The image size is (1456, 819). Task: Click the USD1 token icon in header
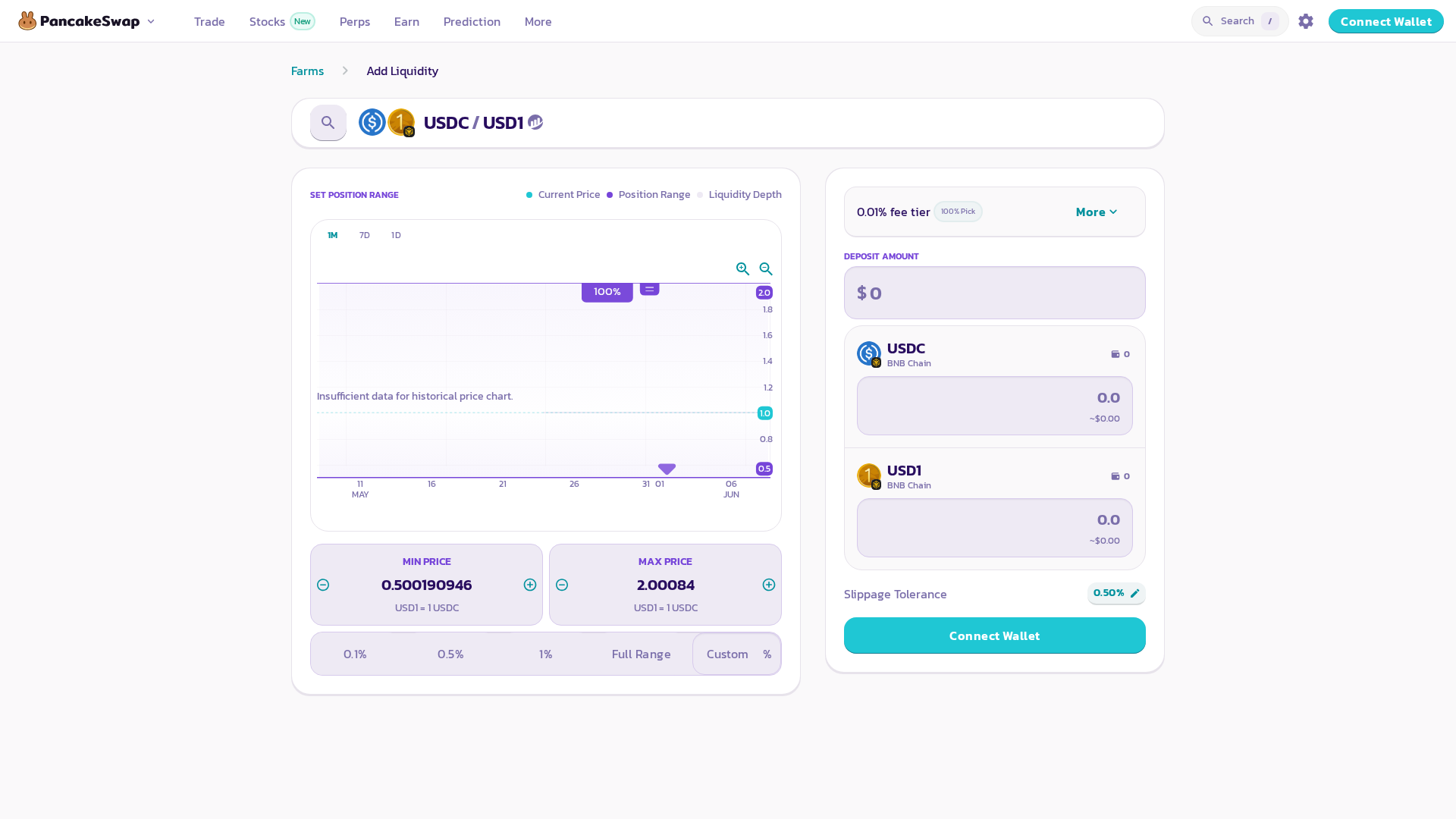tap(401, 122)
